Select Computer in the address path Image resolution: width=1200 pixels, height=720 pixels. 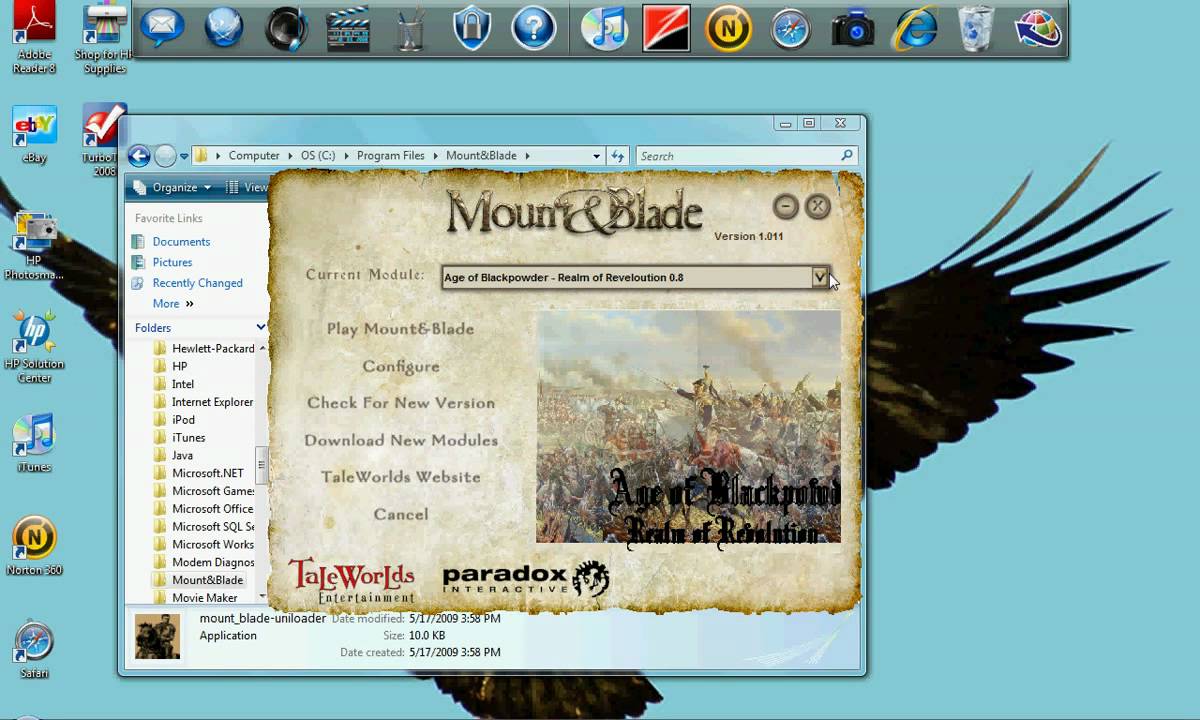coord(254,156)
